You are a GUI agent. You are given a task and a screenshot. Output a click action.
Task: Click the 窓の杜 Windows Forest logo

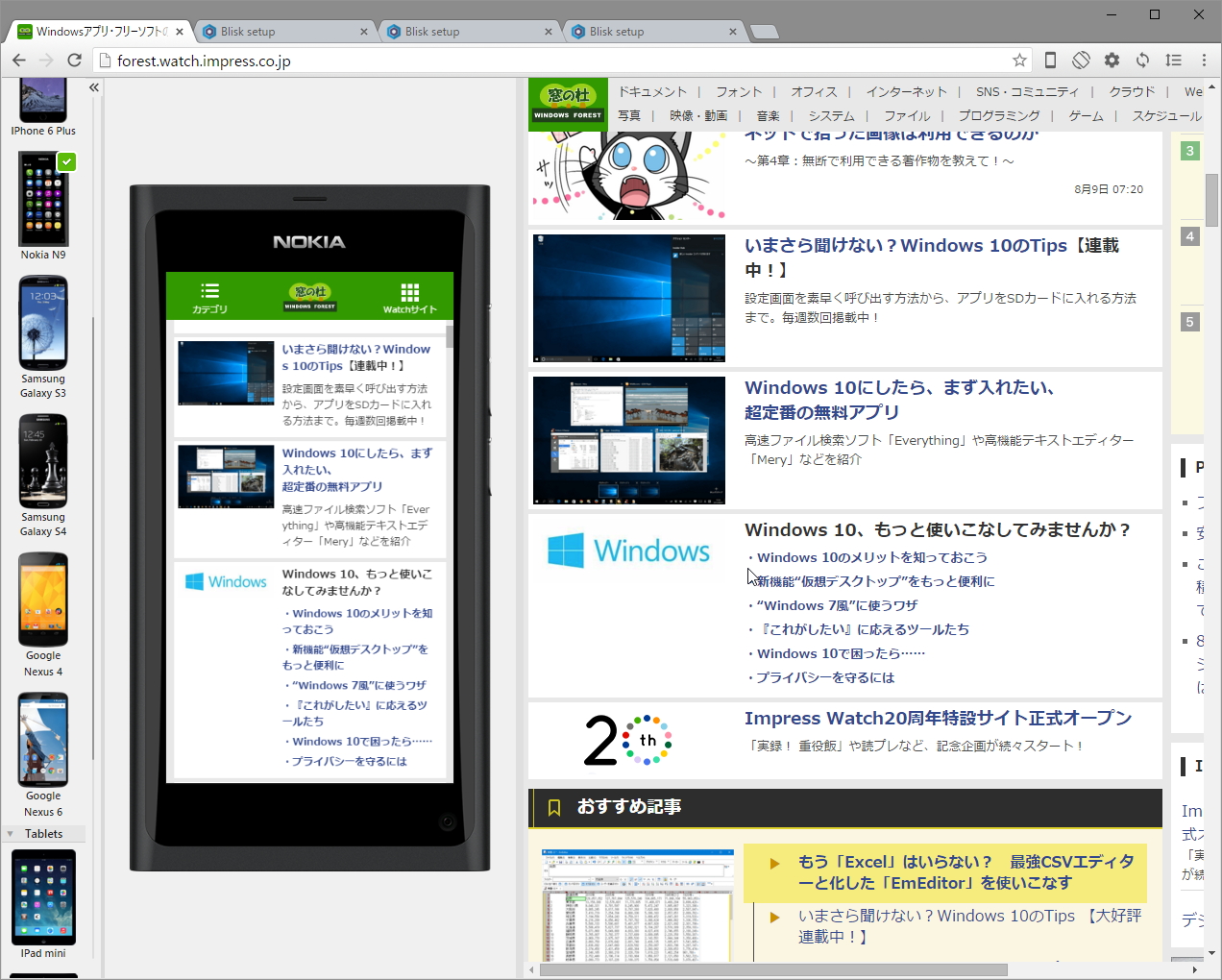(567, 104)
